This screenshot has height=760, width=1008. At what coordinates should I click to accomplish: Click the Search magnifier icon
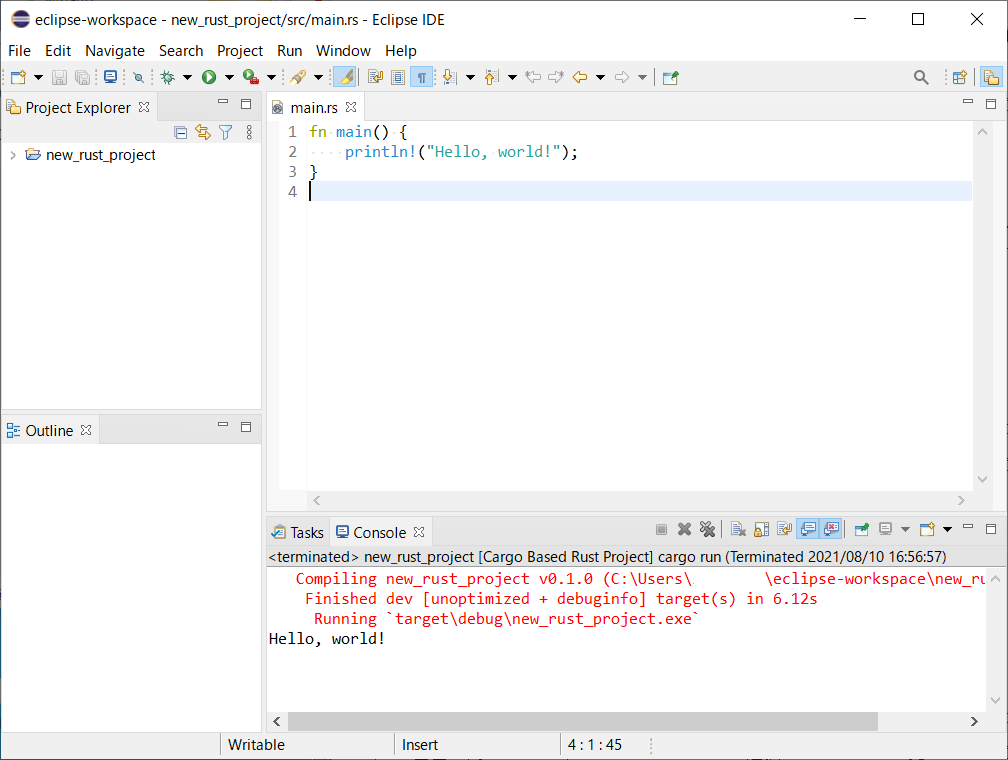pos(921,77)
